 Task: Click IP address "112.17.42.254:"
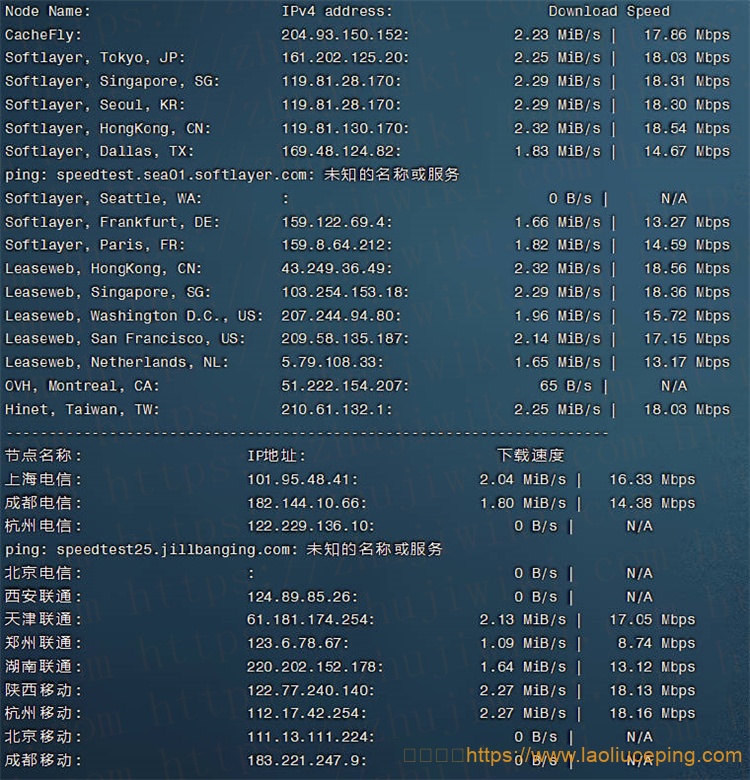306,713
